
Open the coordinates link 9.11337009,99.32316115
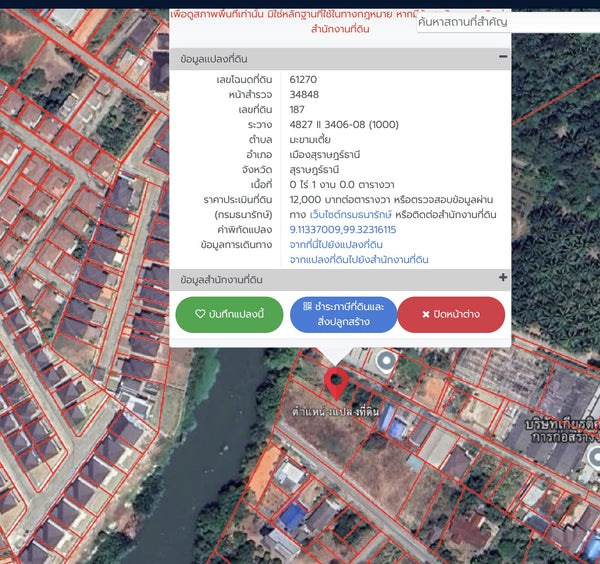click(343, 230)
